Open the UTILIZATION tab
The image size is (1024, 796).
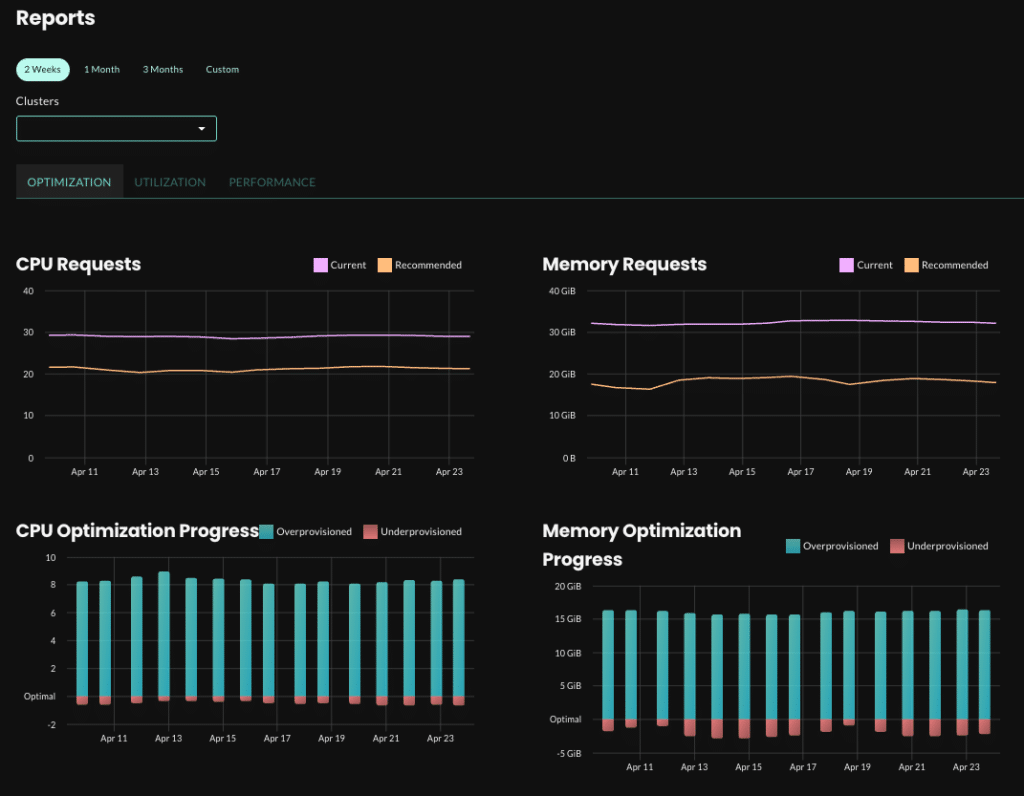point(170,182)
